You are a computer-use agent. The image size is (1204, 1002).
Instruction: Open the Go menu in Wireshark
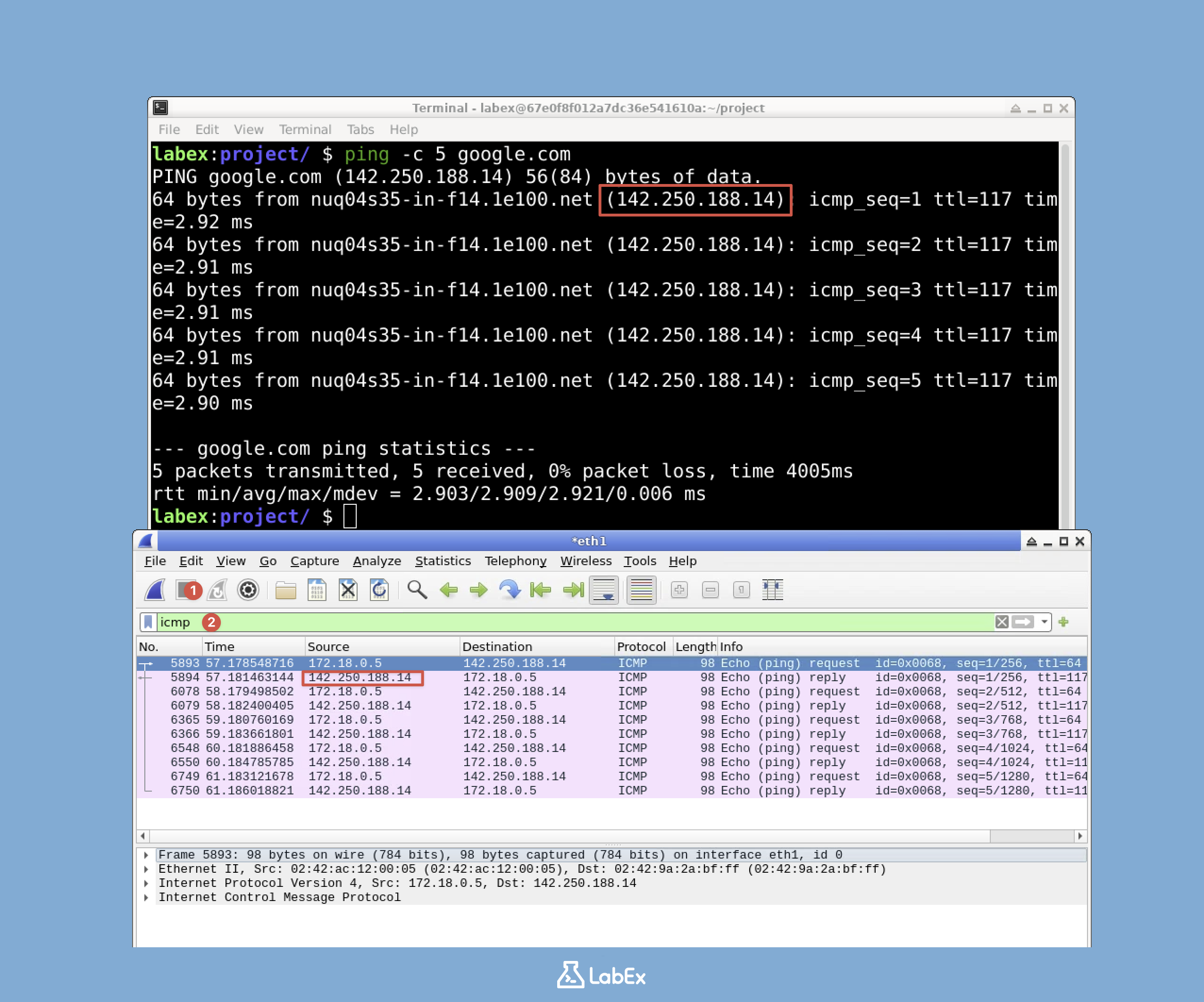[x=268, y=560]
